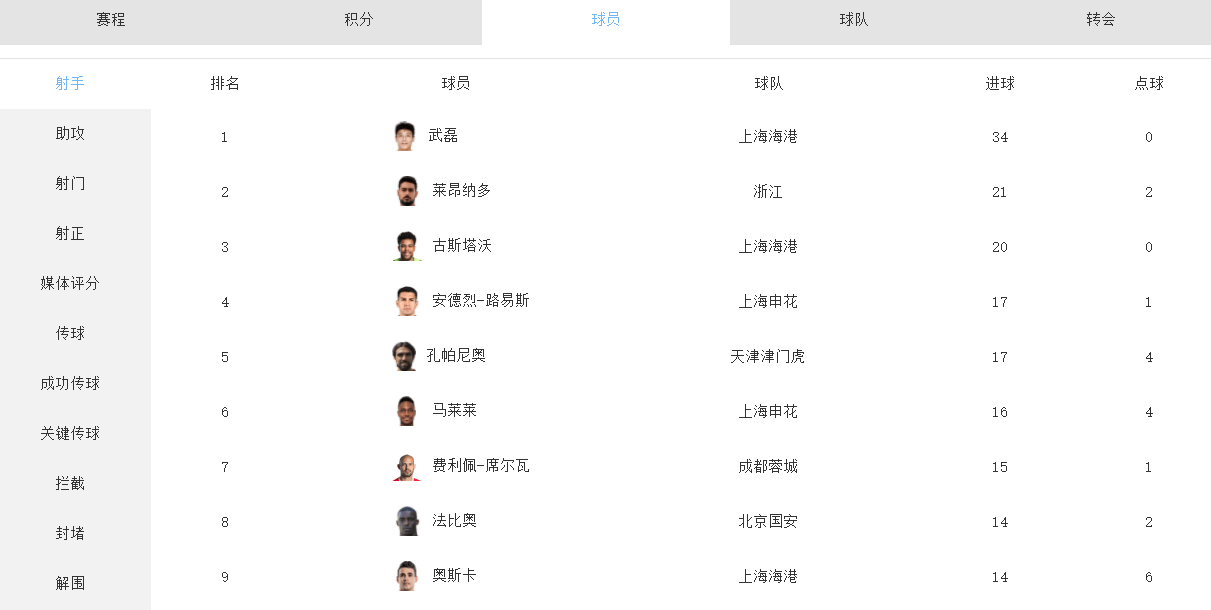
Task: Click the avatar beside 安德烈-路易斯
Action: coord(406,301)
